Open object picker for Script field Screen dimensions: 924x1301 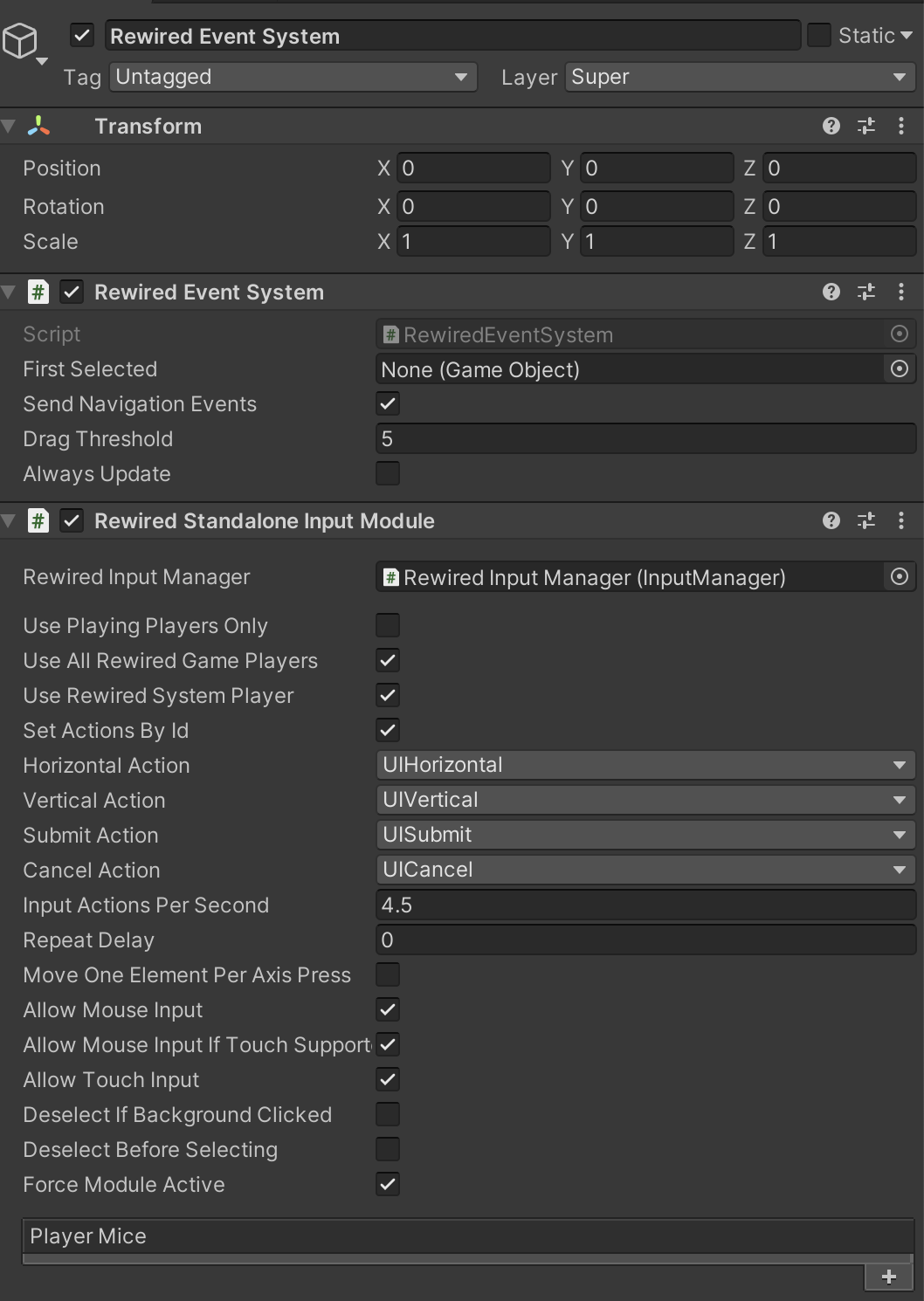click(x=900, y=334)
